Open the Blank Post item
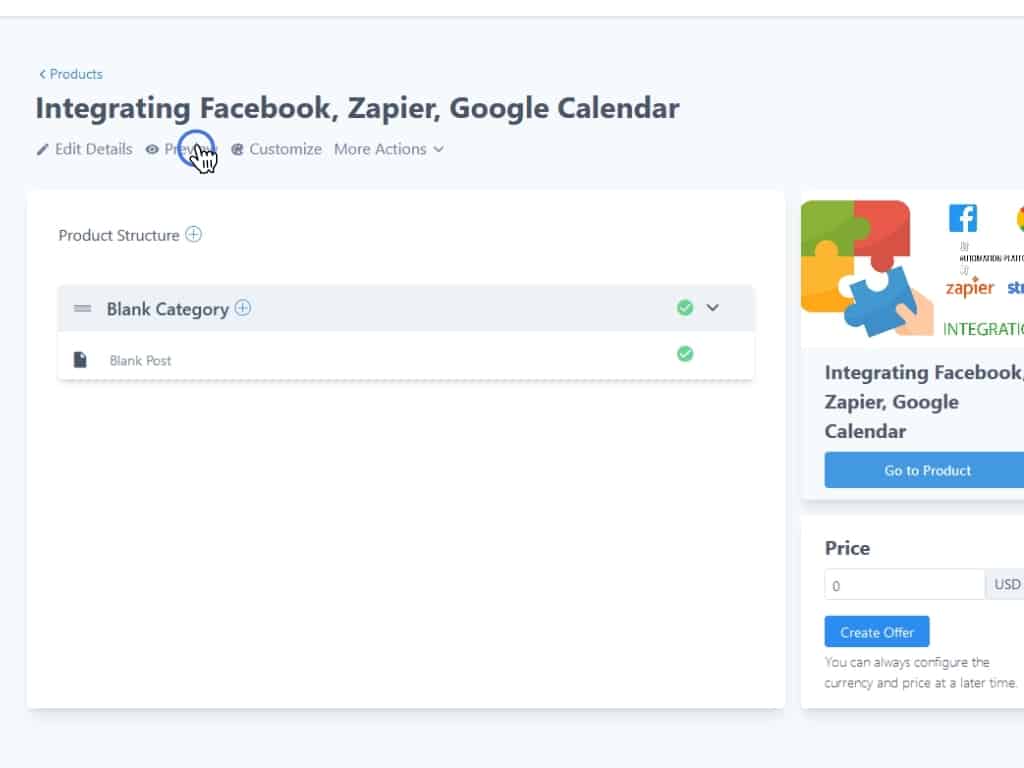The height and width of the screenshot is (768, 1024). click(x=140, y=360)
